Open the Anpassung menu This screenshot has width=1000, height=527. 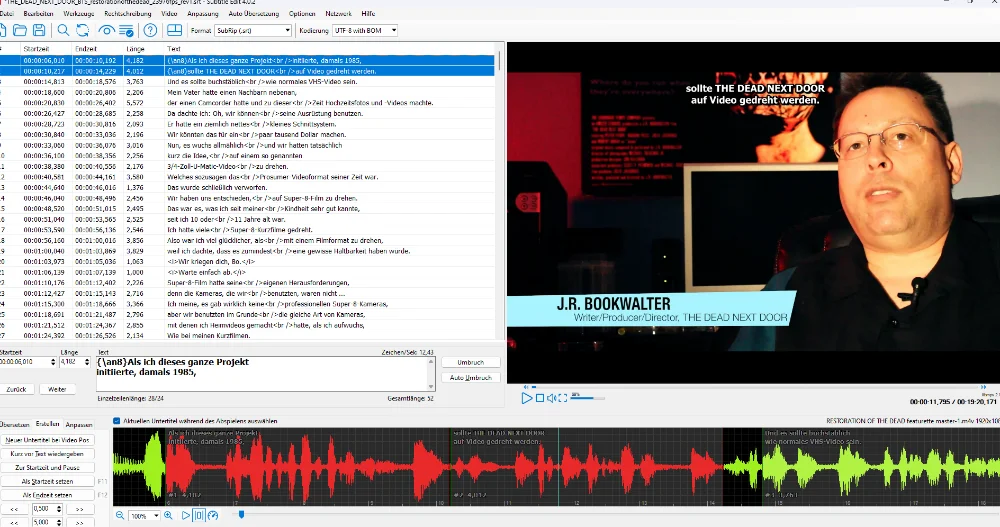[203, 13]
